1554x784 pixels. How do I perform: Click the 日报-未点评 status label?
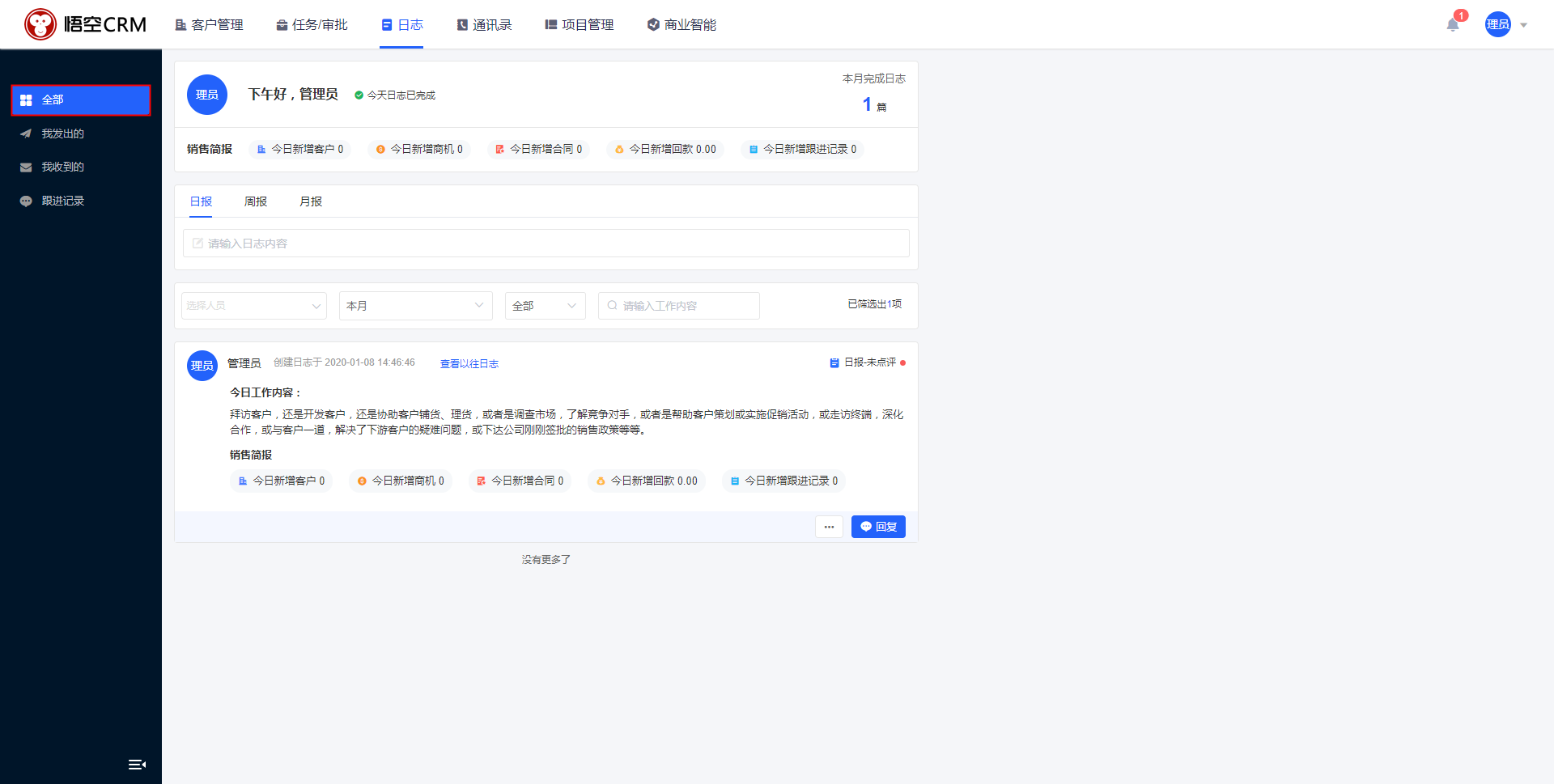tap(870, 362)
